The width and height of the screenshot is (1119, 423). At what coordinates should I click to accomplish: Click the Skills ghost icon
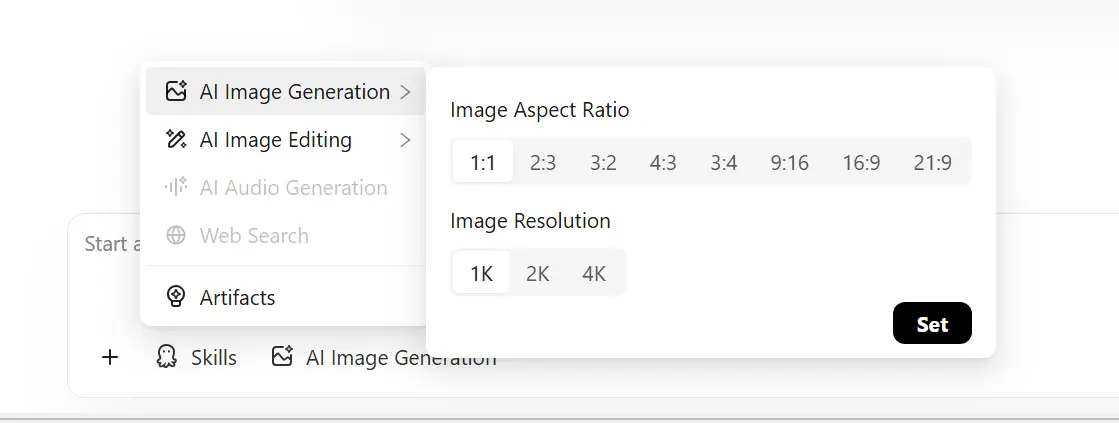point(167,357)
